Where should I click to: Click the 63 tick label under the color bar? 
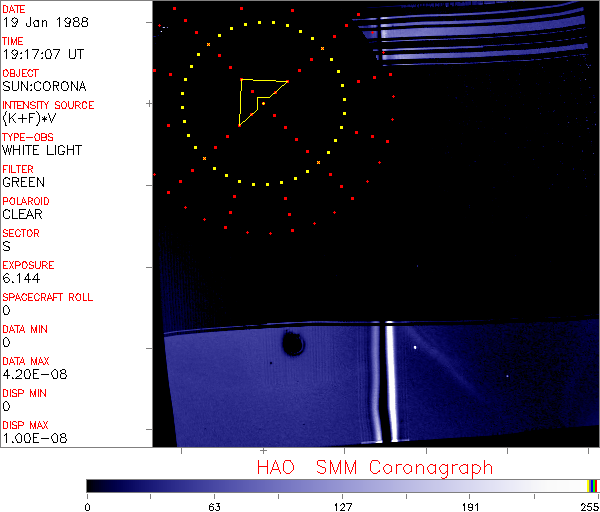point(214,506)
